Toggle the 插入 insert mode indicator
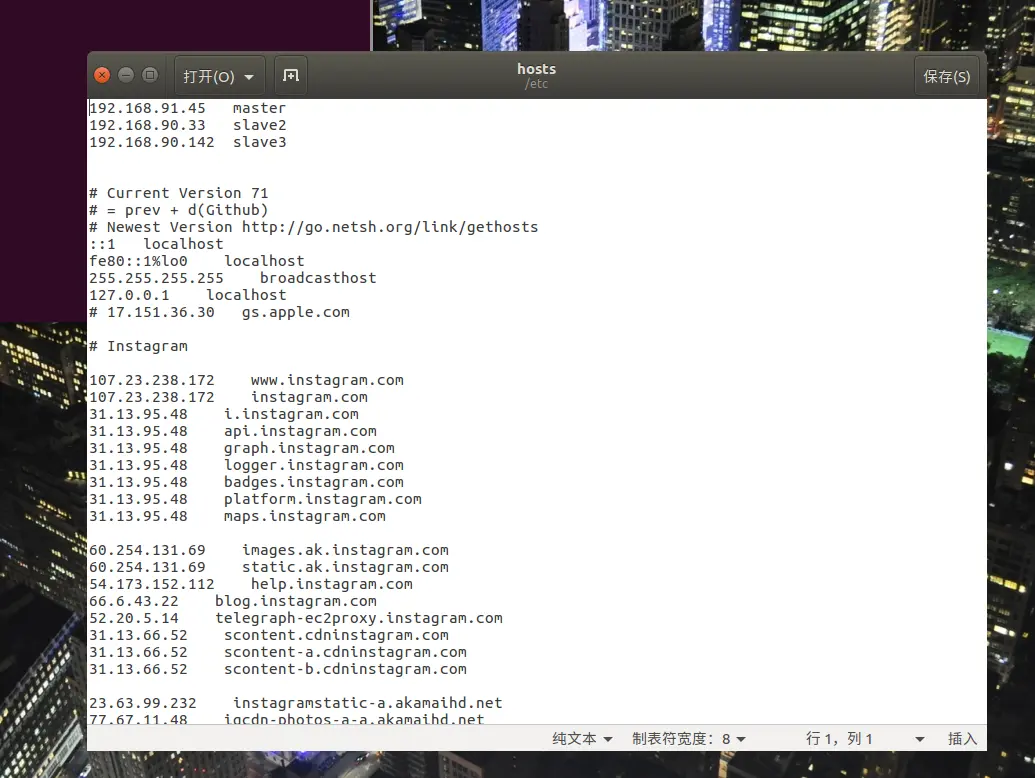Image resolution: width=1035 pixels, height=778 pixels. [962, 738]
